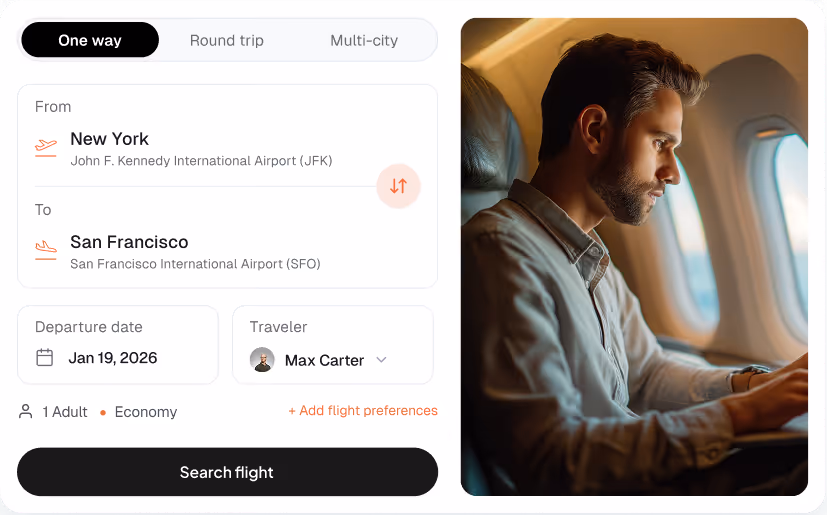The image size is (827, 515).
Task: Click the orange dot before Economy
Action: click(x=103, y=412)
